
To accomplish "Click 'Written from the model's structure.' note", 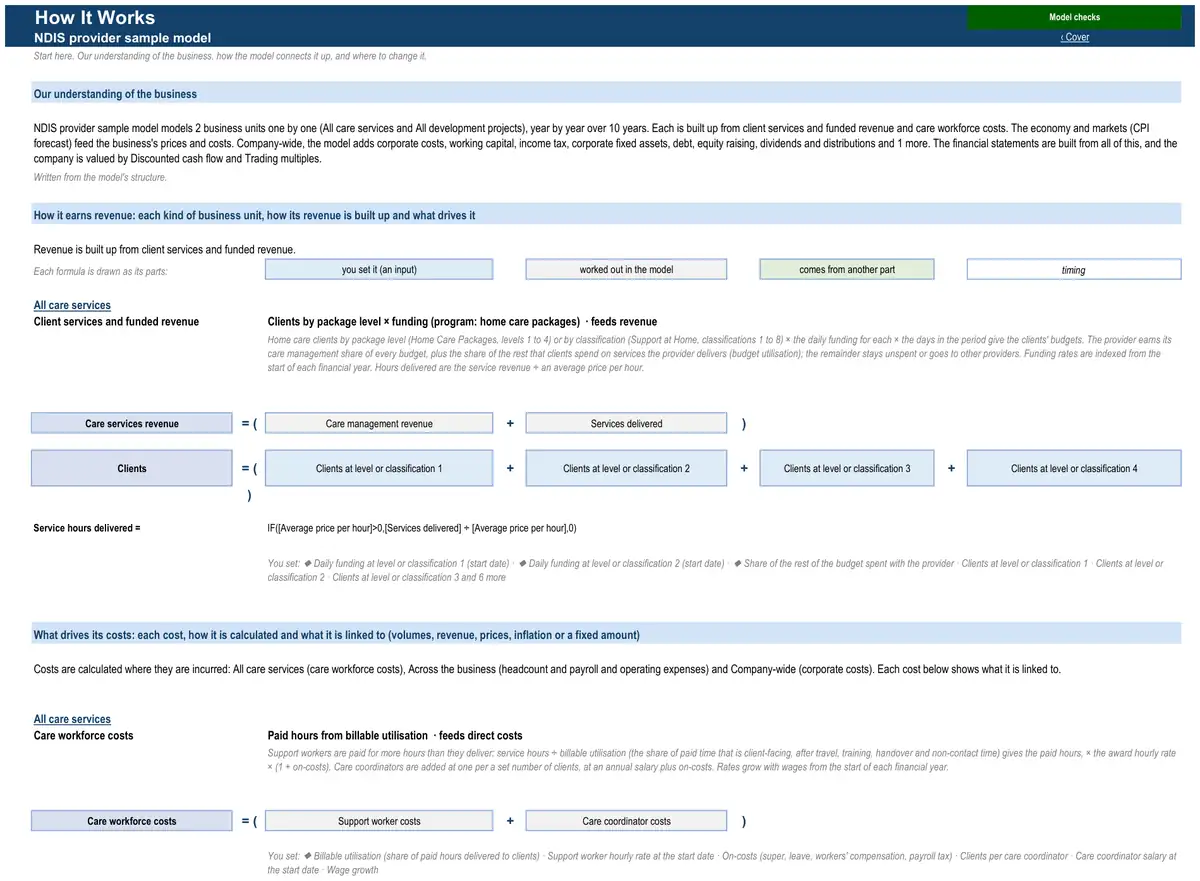I will click(x=100, y=178).
